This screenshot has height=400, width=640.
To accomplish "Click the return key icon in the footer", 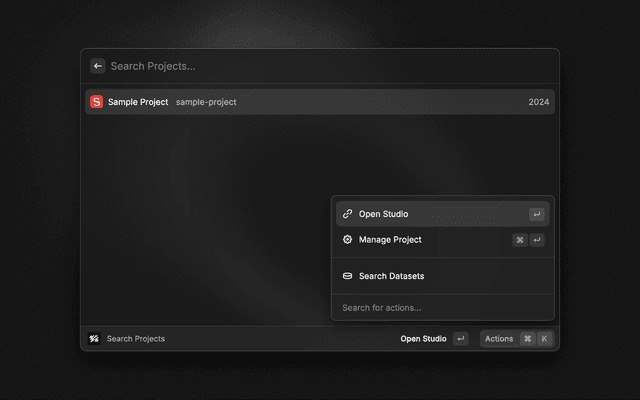I will coord(460,339).
